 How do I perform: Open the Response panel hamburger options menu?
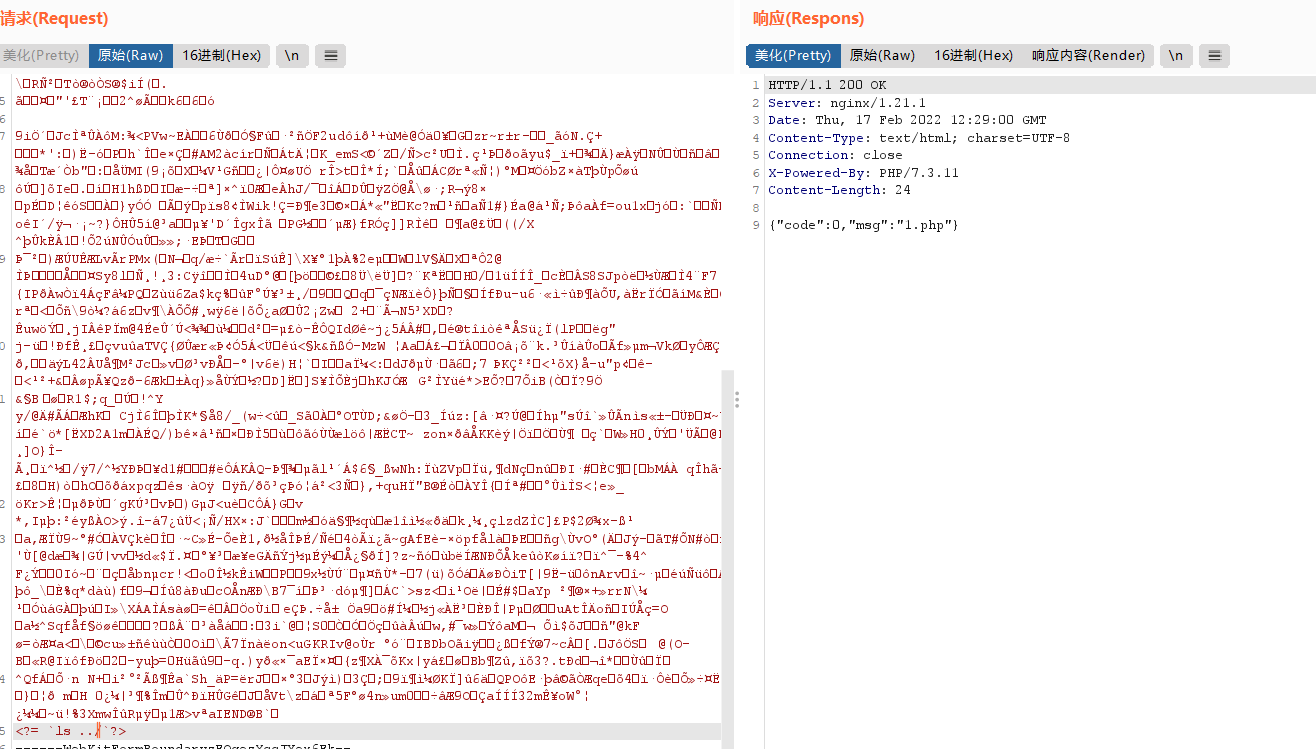(x=1214, y=56)
